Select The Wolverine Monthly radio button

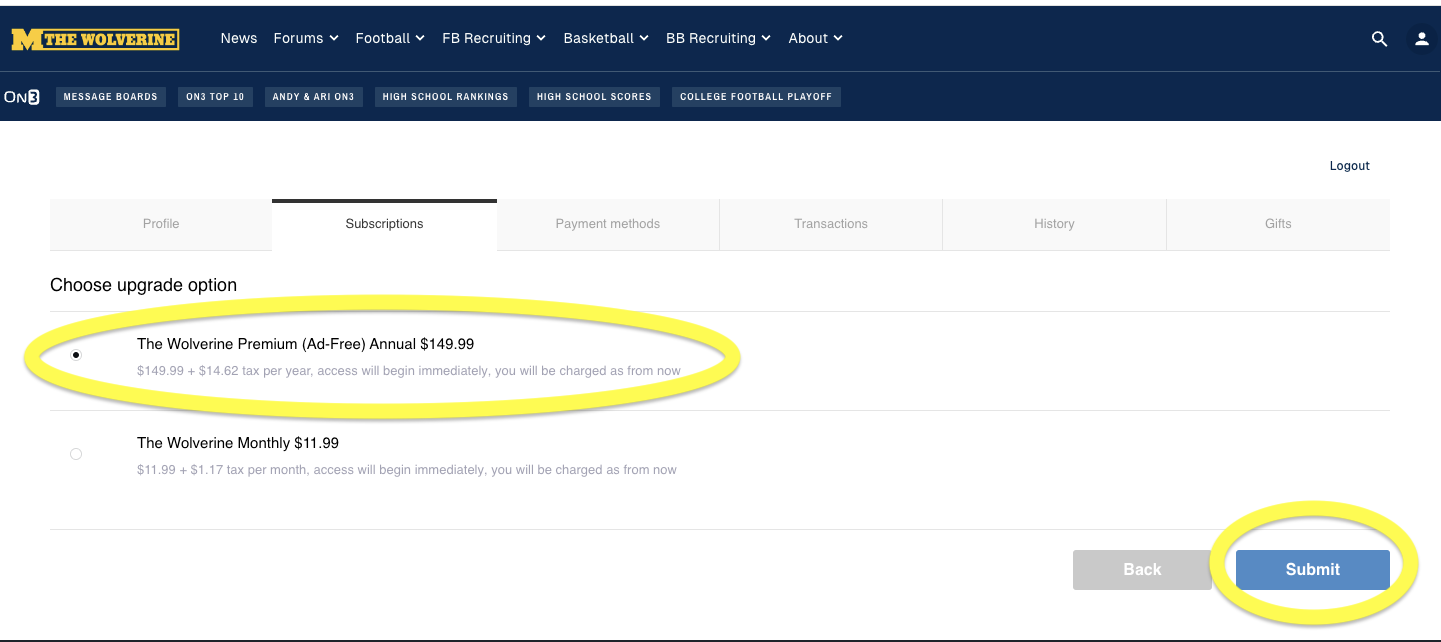point(76,454)
